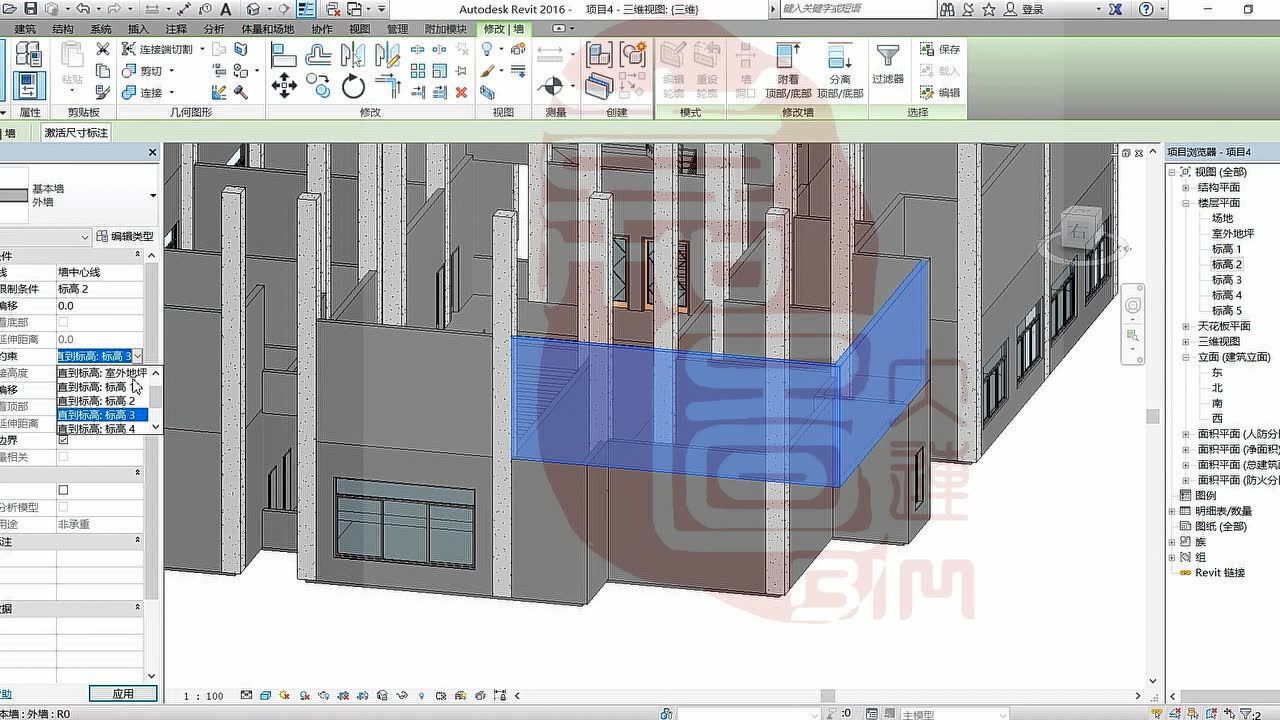
Task: Click the Help question mark icon
Action: click(x=1147, y=9)
